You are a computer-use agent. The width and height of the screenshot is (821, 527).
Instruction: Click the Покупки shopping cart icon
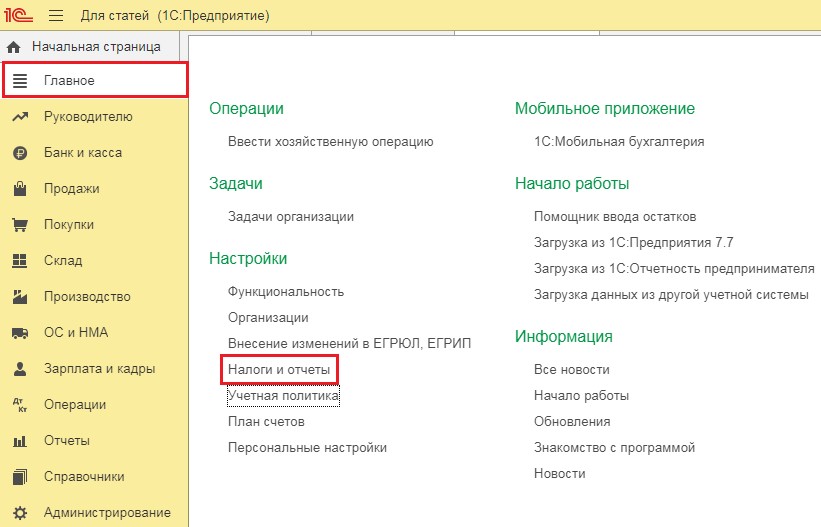pos(19,225)
